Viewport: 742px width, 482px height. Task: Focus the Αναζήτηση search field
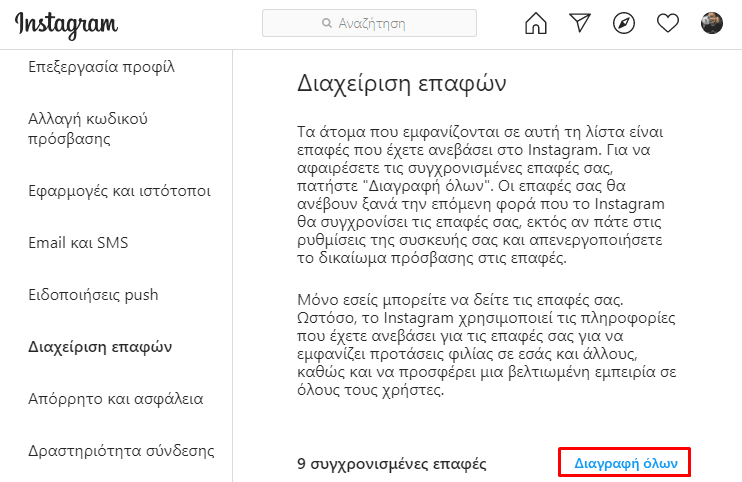click(369, 23)
